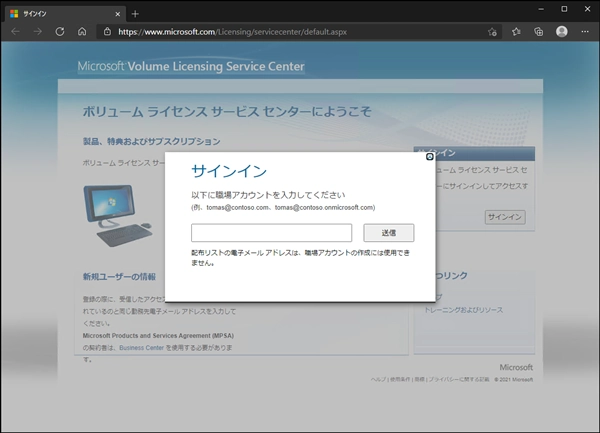The image size is (600, 433).
Task: Open the Settings and more ellipsis menu
Action: point(585,32)
